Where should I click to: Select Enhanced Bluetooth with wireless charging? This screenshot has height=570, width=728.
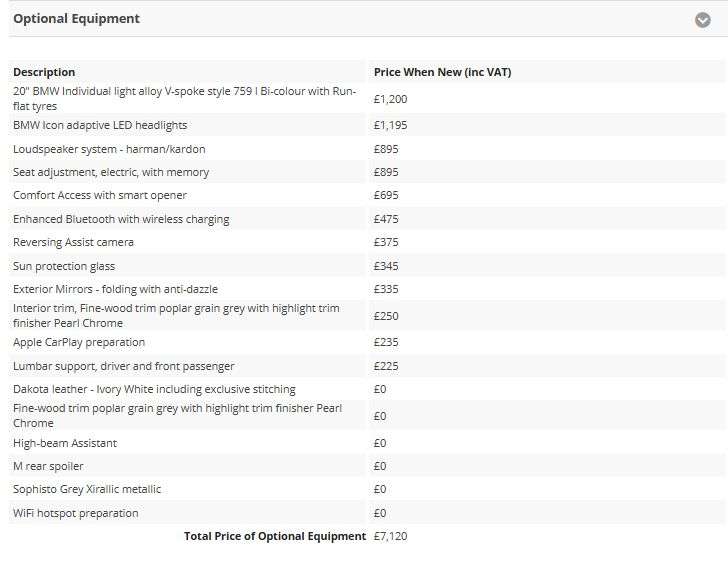(121, 219)
